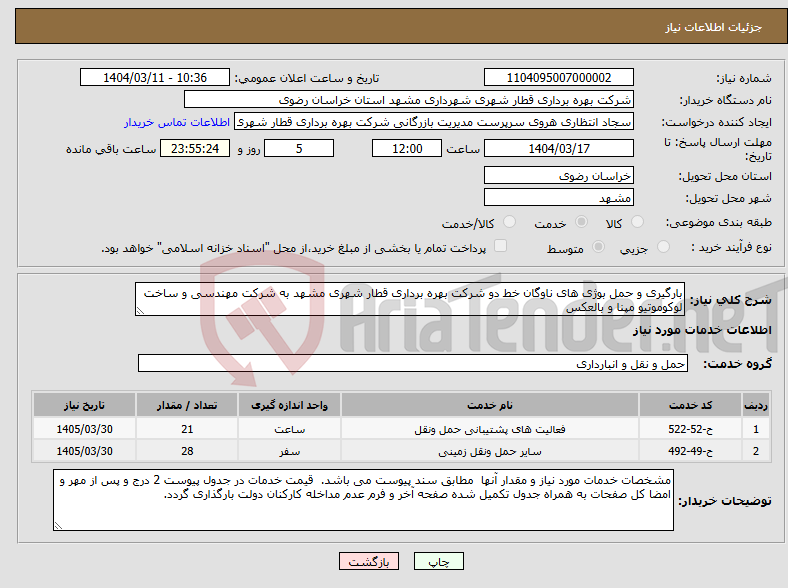The height and width of the screenshot is (588, 788).
Task: Click the طبقه بندی موضوعی label
Action: coord(719,222)
